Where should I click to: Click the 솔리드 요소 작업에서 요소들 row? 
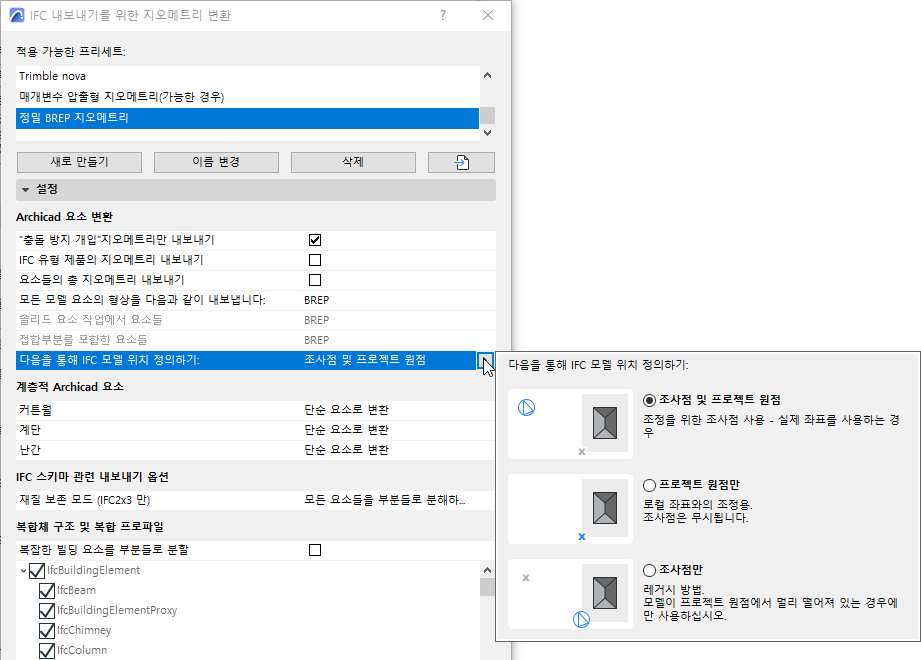click(256, 320)
